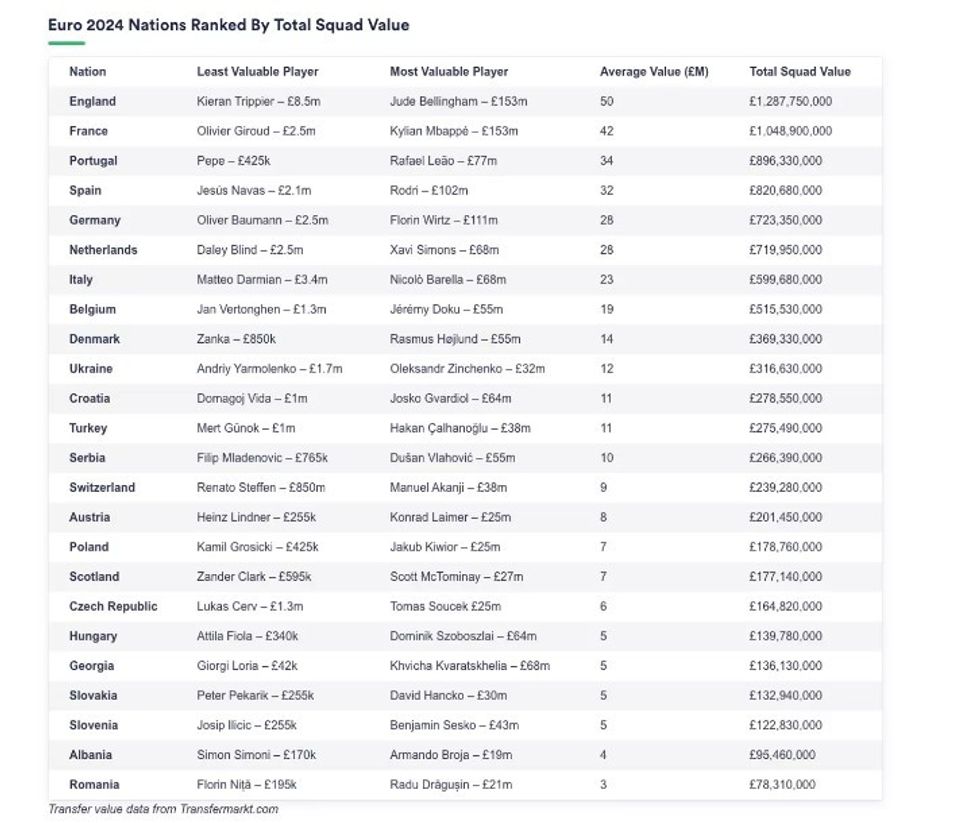Click the Least Valuable Player column header
The height and width of the screenshot is (823, 980).
(257, 72)
